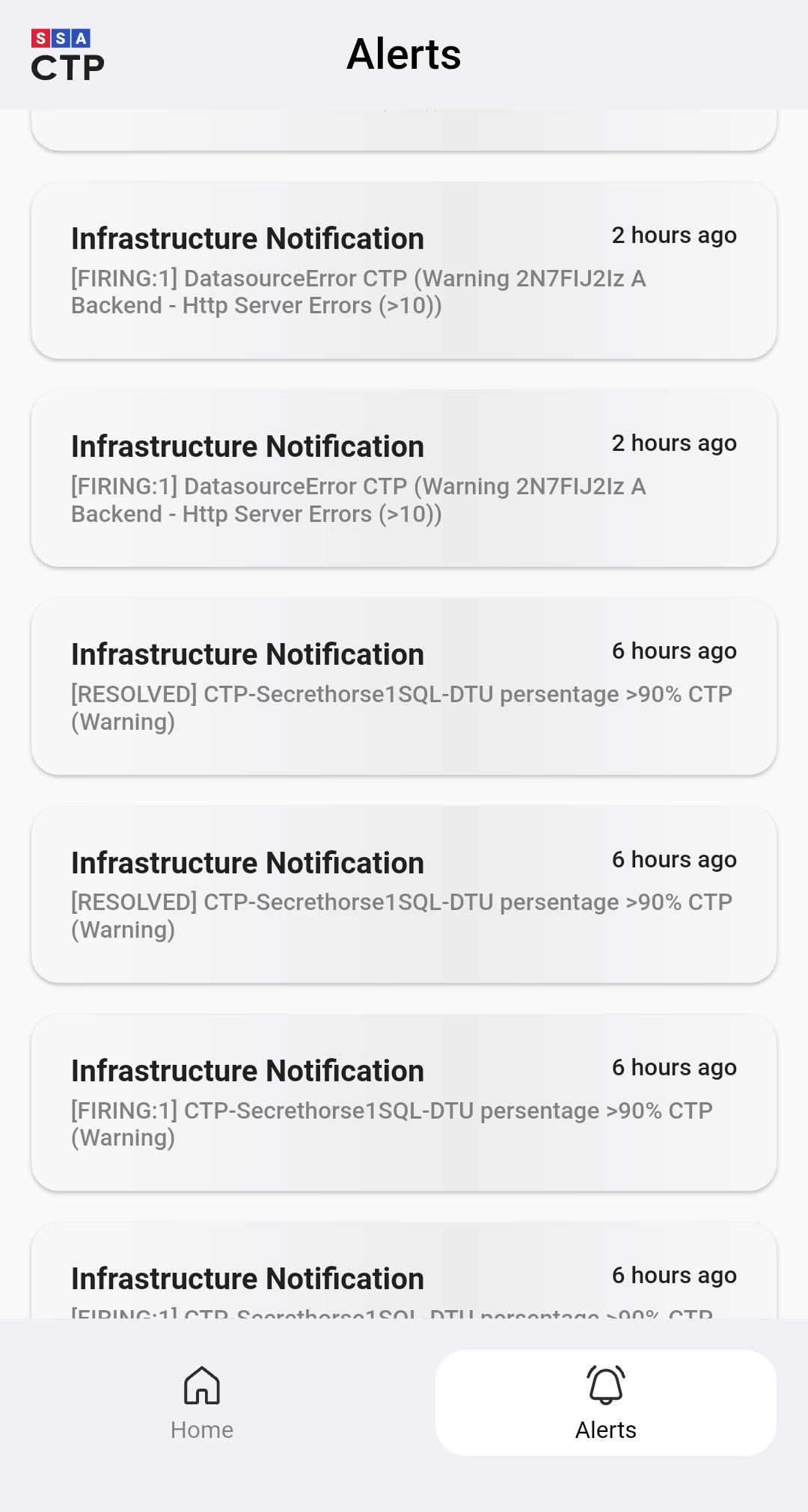This screenshot has width=808, height=1512.
Task: Click "6 hours ago" on upper RESOLVED alert
Action: [674, 651]
